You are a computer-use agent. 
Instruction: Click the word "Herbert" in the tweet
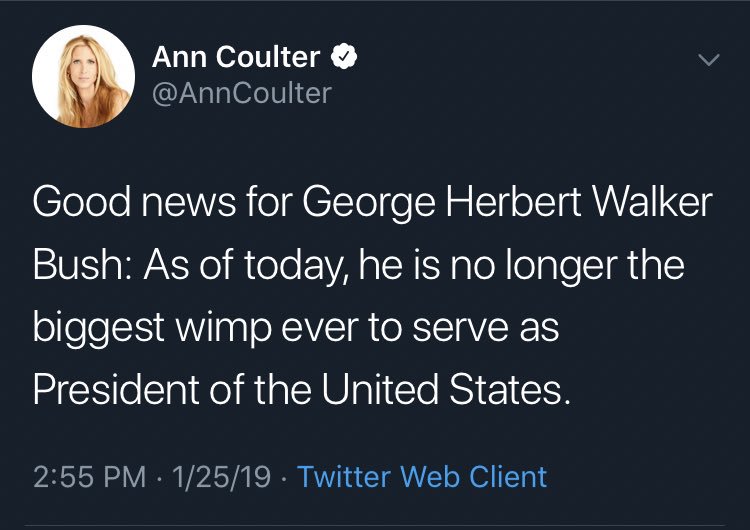(x=513, y=201)
